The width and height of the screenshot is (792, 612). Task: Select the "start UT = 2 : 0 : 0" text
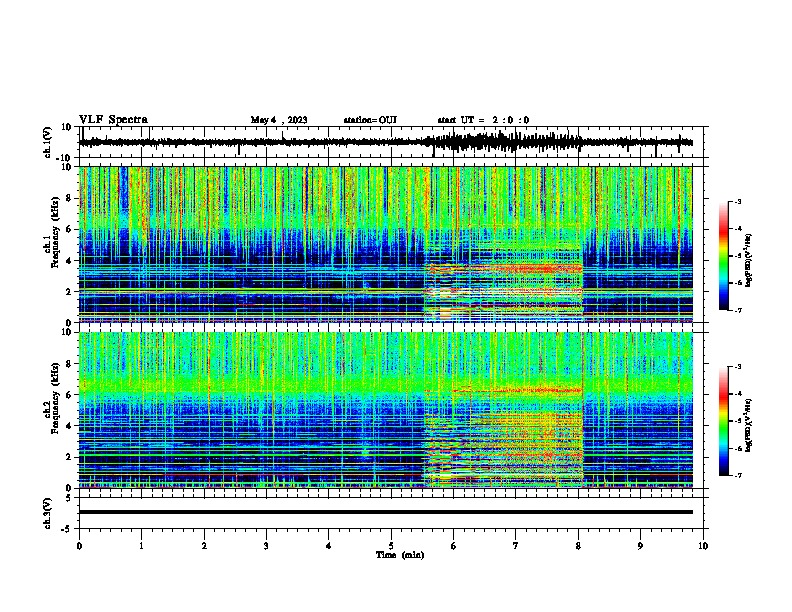[x=483, y=120]
